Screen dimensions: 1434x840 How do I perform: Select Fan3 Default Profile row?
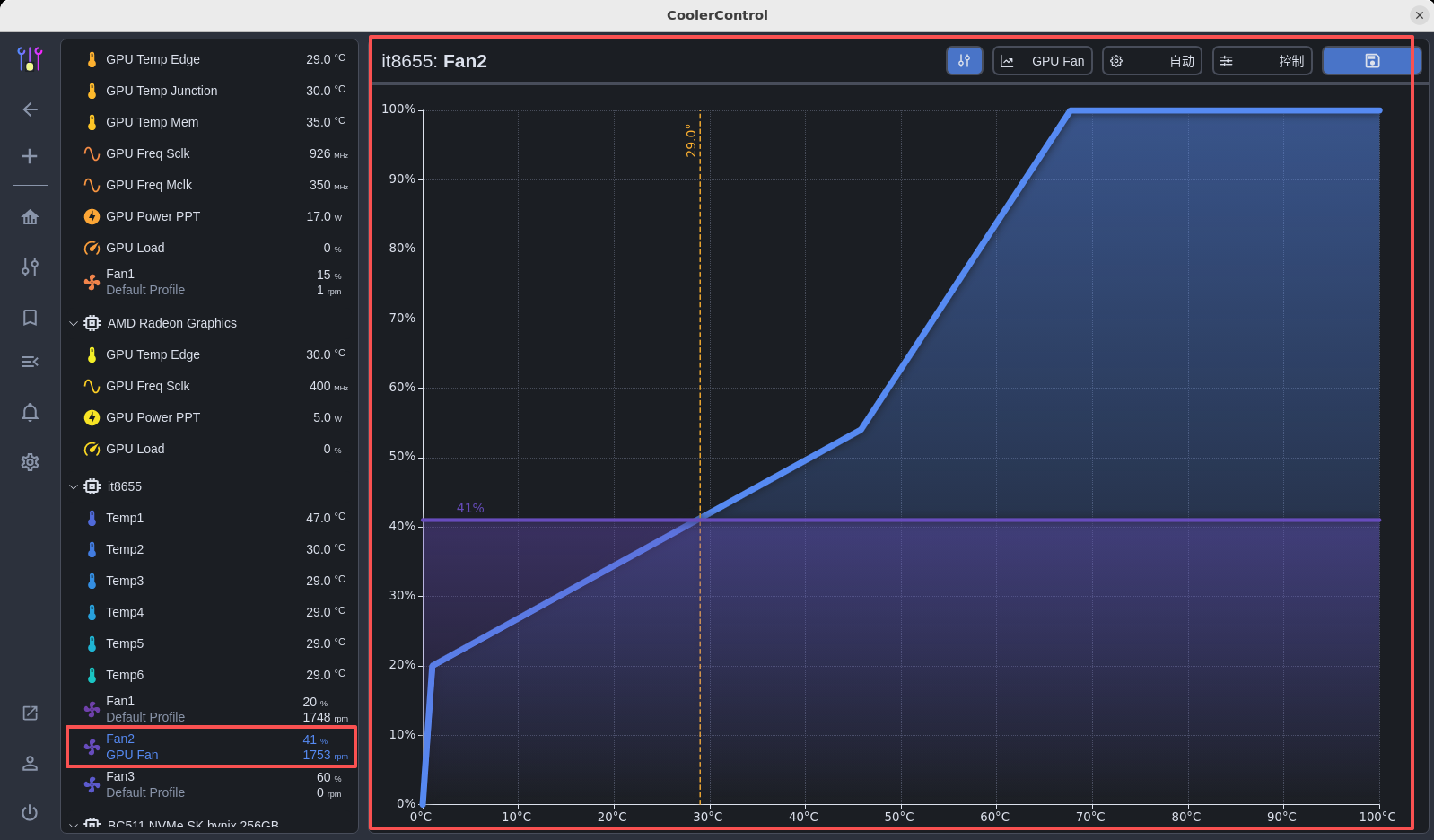[x=212, y=784]
